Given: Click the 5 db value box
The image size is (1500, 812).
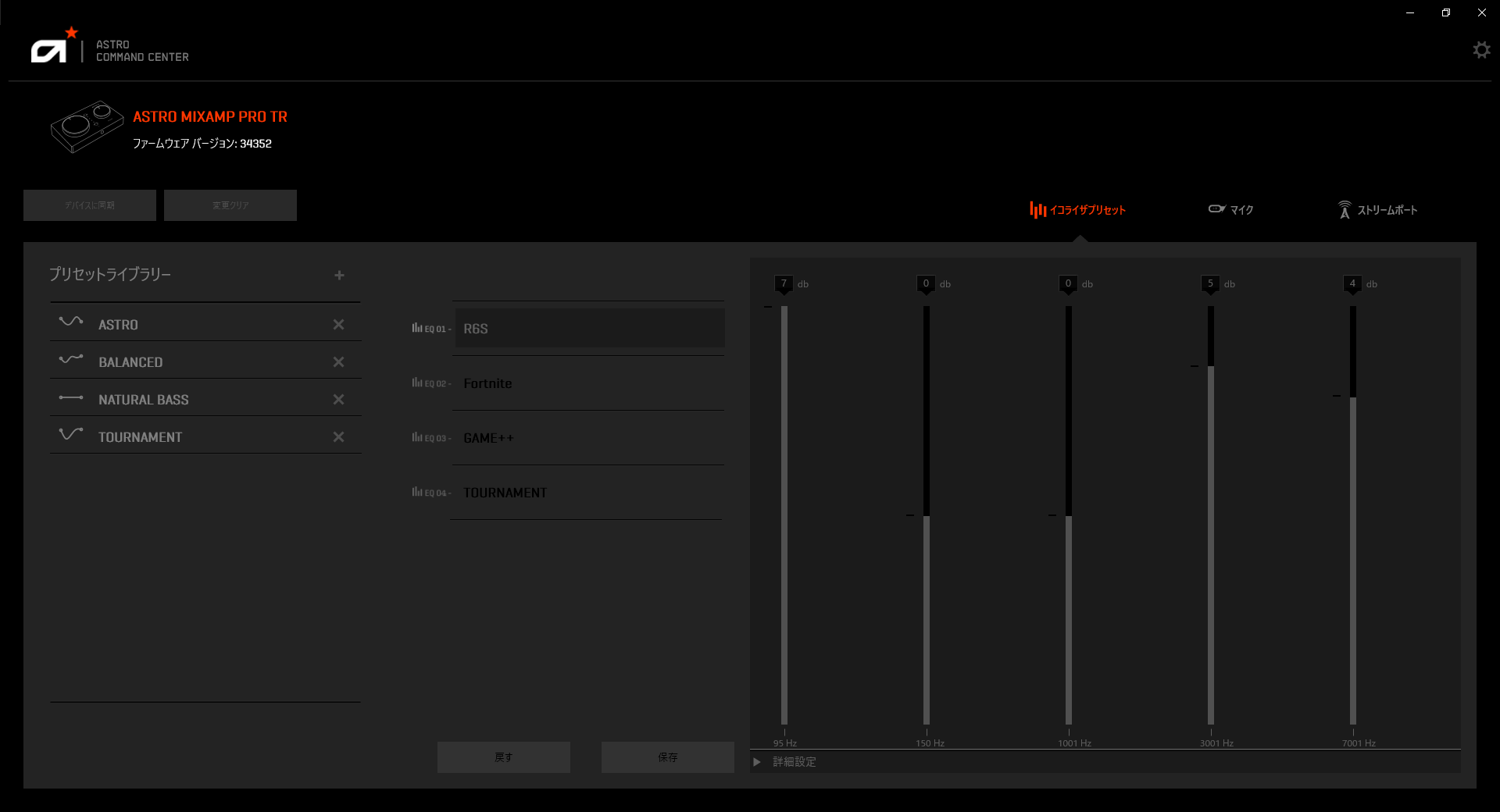Looking at the screenshot, I should tap(1210, 283).
